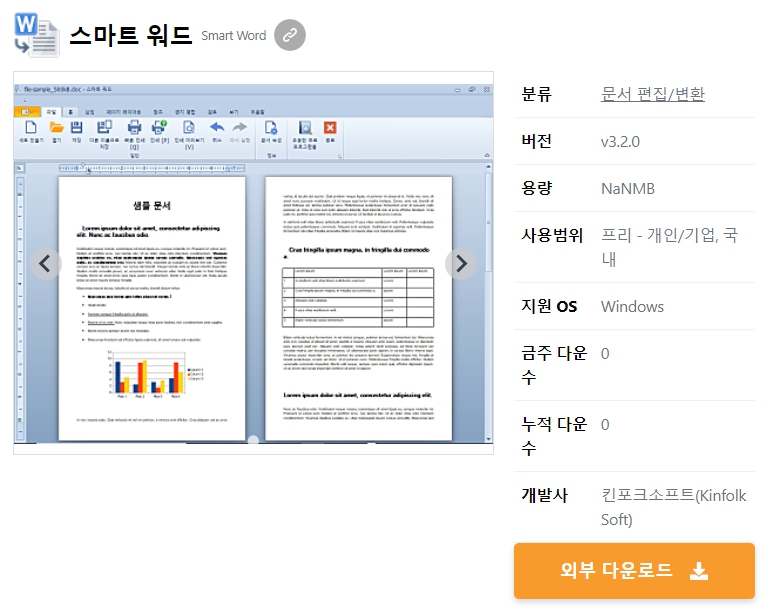769x612 pixels.
Task: Click the 분류 row label
Action: [537, 94]
